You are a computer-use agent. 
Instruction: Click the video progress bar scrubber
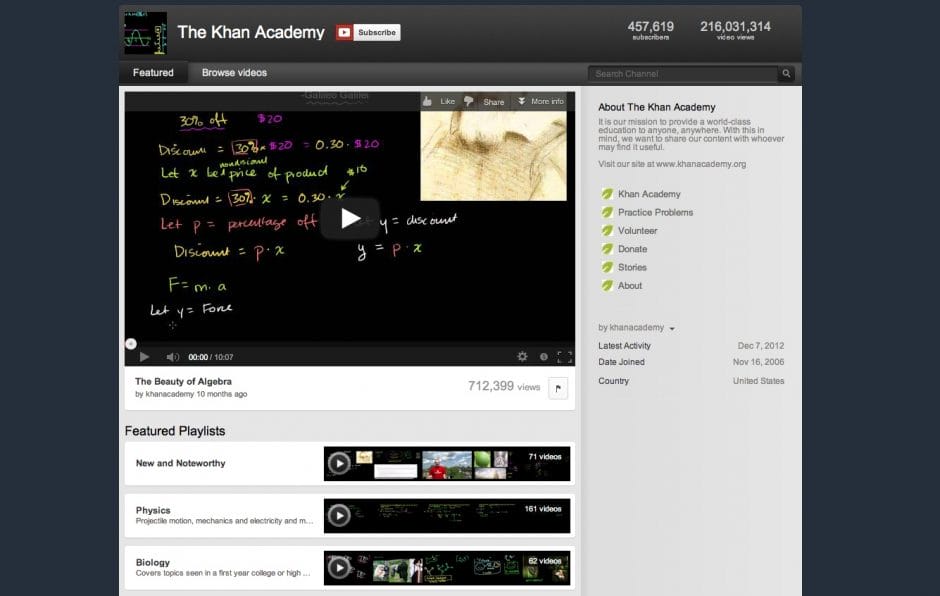point(131,343)
